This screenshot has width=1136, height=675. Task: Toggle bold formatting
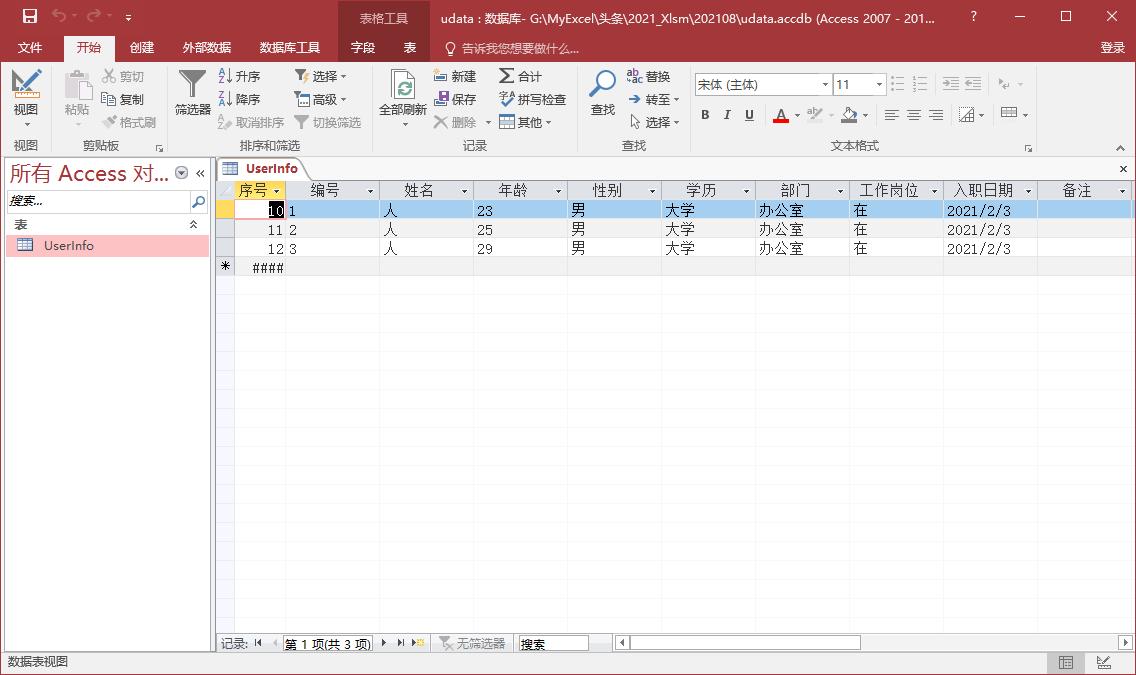[704, 115]
